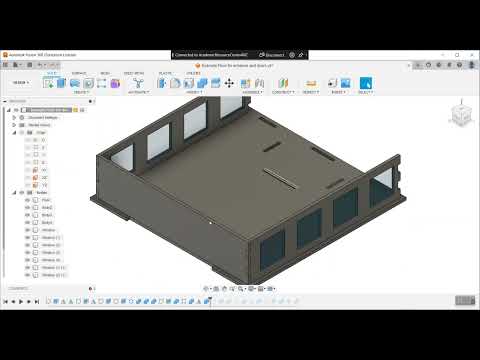Click the job status clock icon
The image size is (480, 360).
point(439,65)
